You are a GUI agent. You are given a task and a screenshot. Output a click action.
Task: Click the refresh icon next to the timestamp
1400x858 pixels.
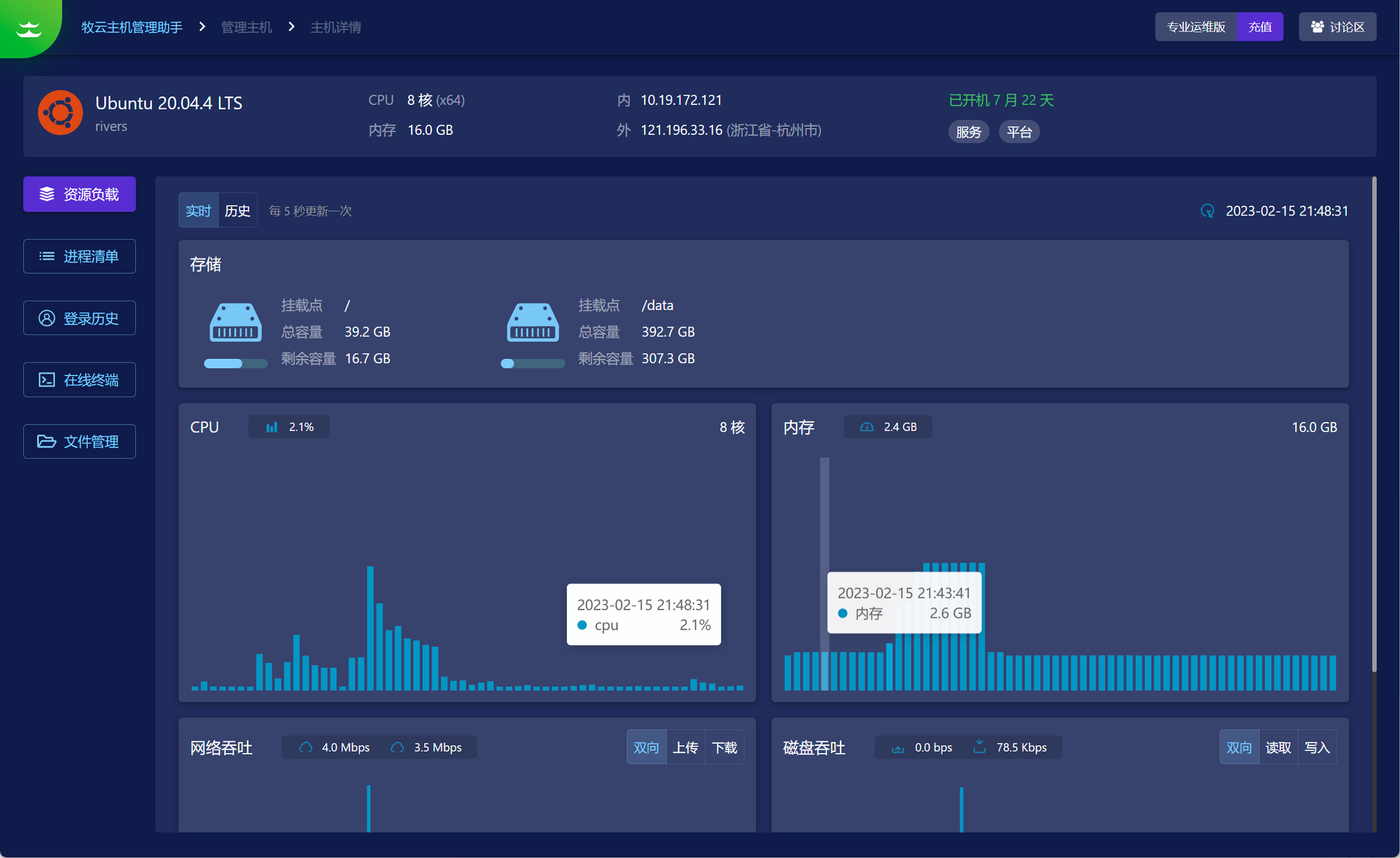click(1207, 210)
